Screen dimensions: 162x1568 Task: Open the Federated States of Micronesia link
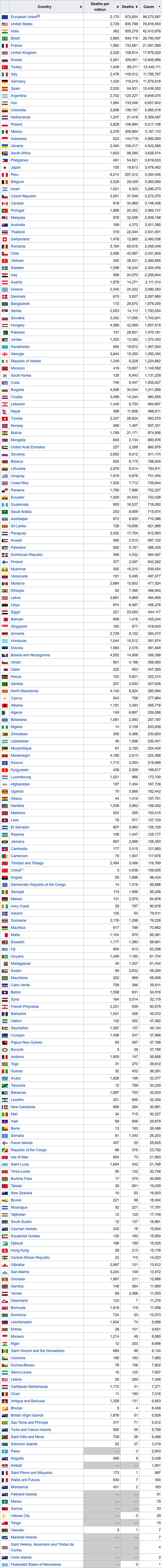pos(35,1564)
